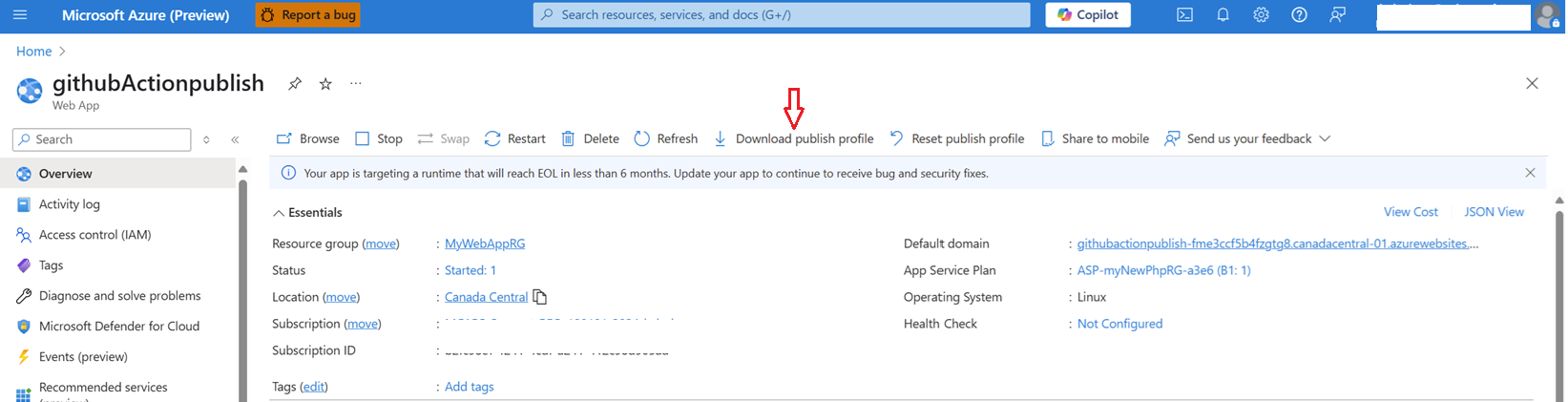Click the top search resources box
1568x402 pixels.
pos(781,15)
